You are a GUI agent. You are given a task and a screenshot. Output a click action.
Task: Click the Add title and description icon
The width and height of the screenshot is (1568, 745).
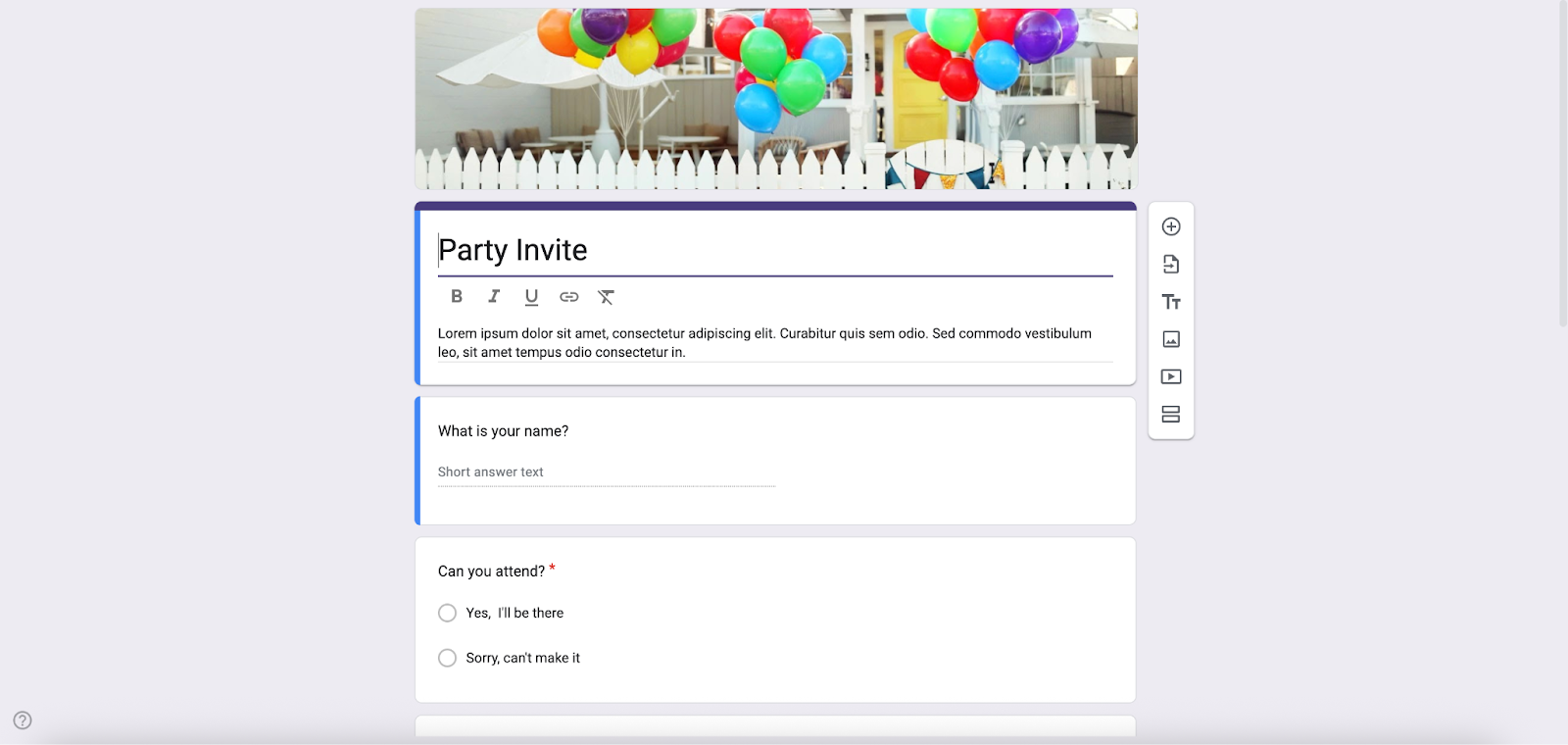1170,302
